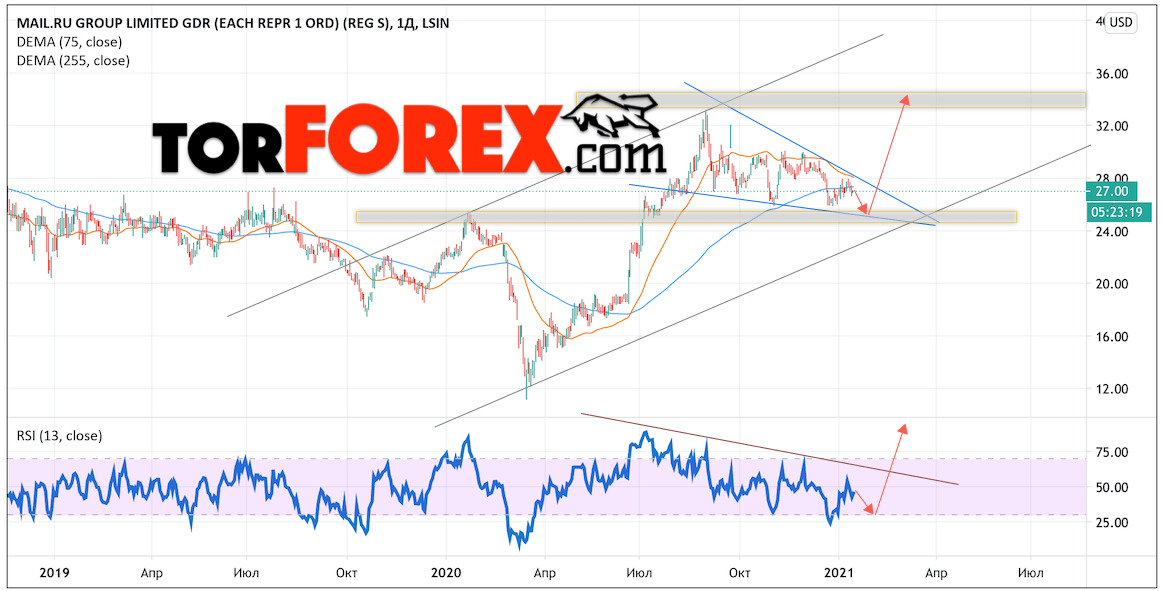1164x591 pixels.
Task: Click the 2019 time axis label
Action: pos(53,573)
